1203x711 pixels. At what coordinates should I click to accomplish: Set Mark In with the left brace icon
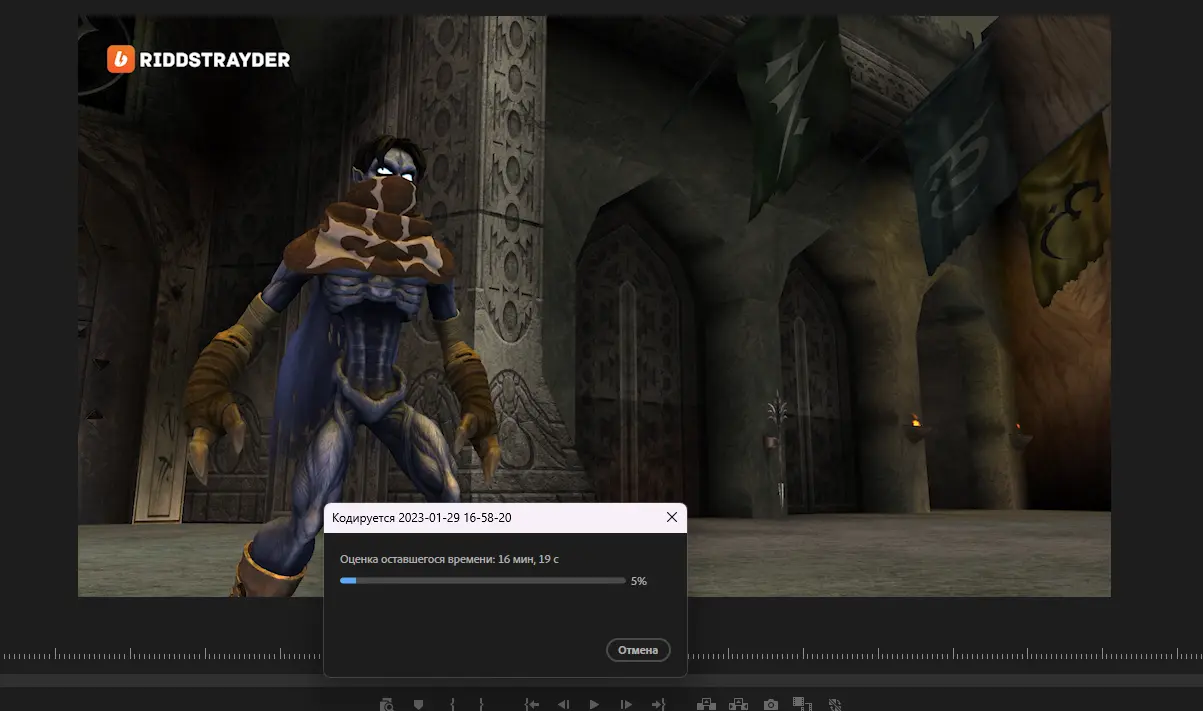pos(452,704)
